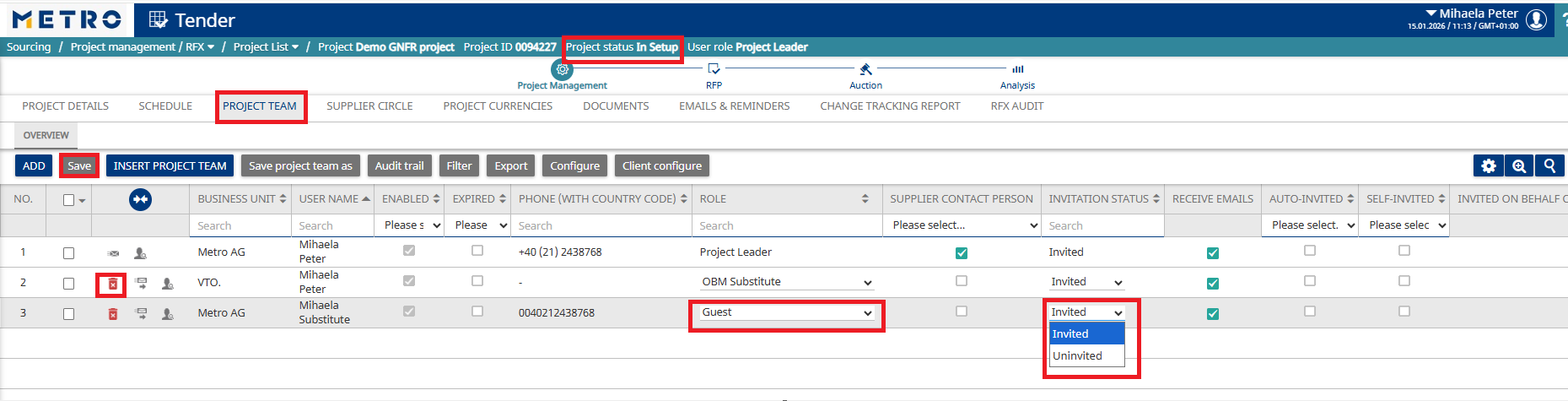Screen dimensions: 1568x401
Task: Click the METRO logo
Action: tap(67, 19)
